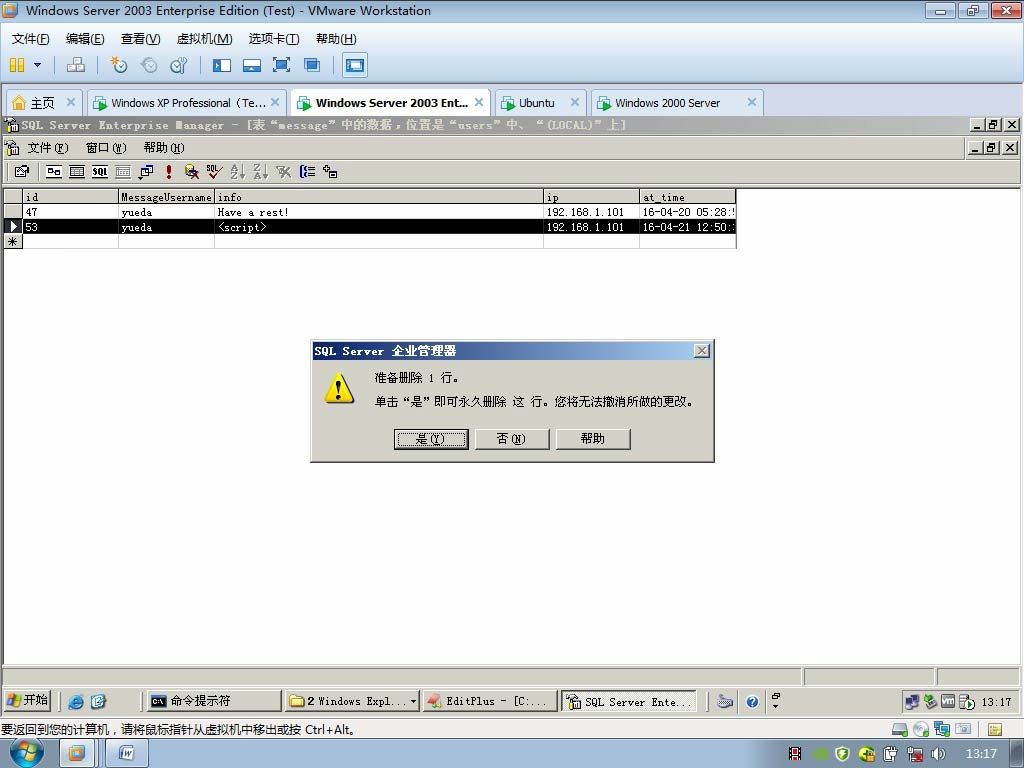Click the remove filter icon
This screenshot has height=768, width=1024.
tap(283, 172)
